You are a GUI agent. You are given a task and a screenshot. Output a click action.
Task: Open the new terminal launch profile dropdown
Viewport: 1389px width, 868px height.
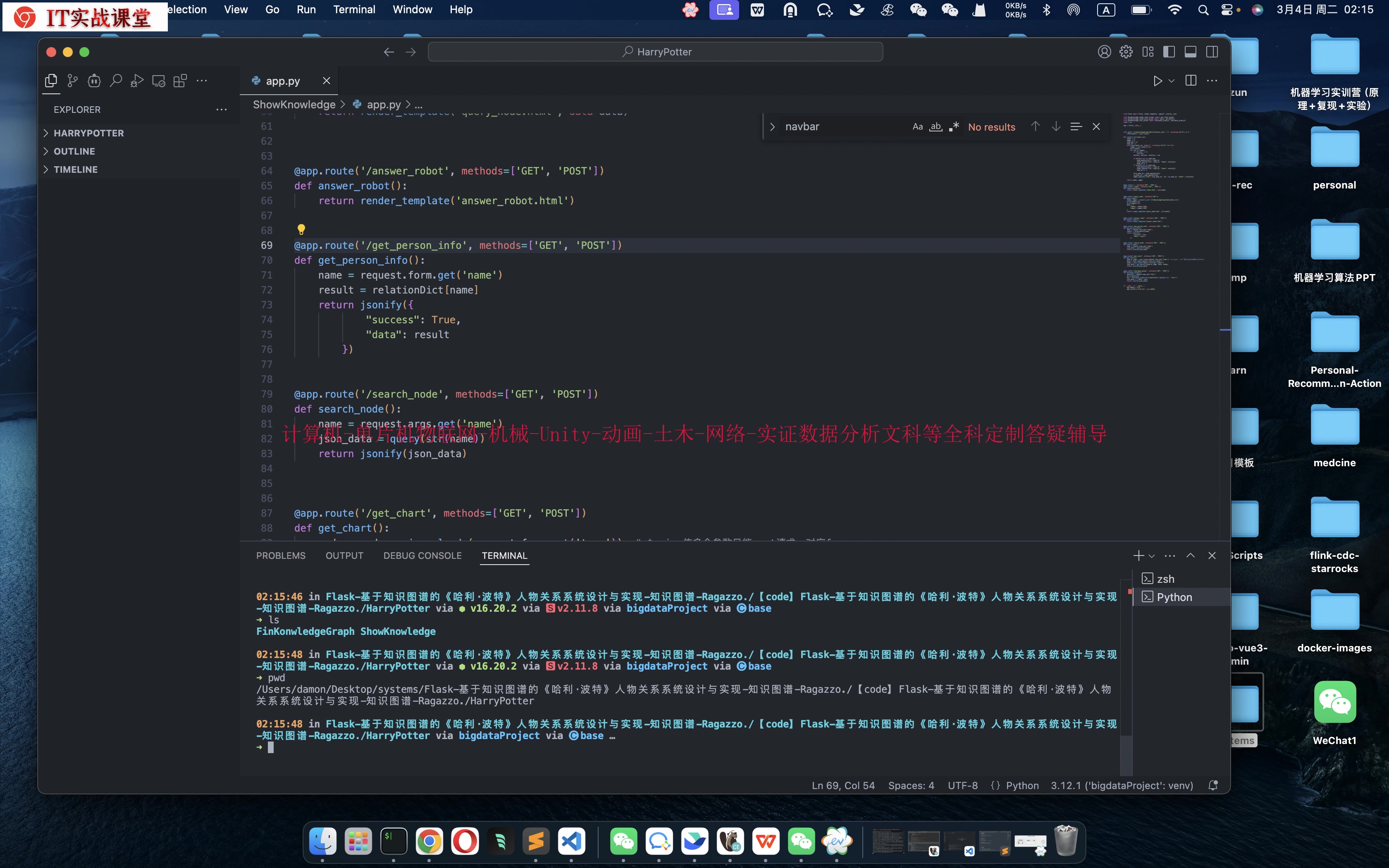pyautogui.click(x=1151, y=556)
